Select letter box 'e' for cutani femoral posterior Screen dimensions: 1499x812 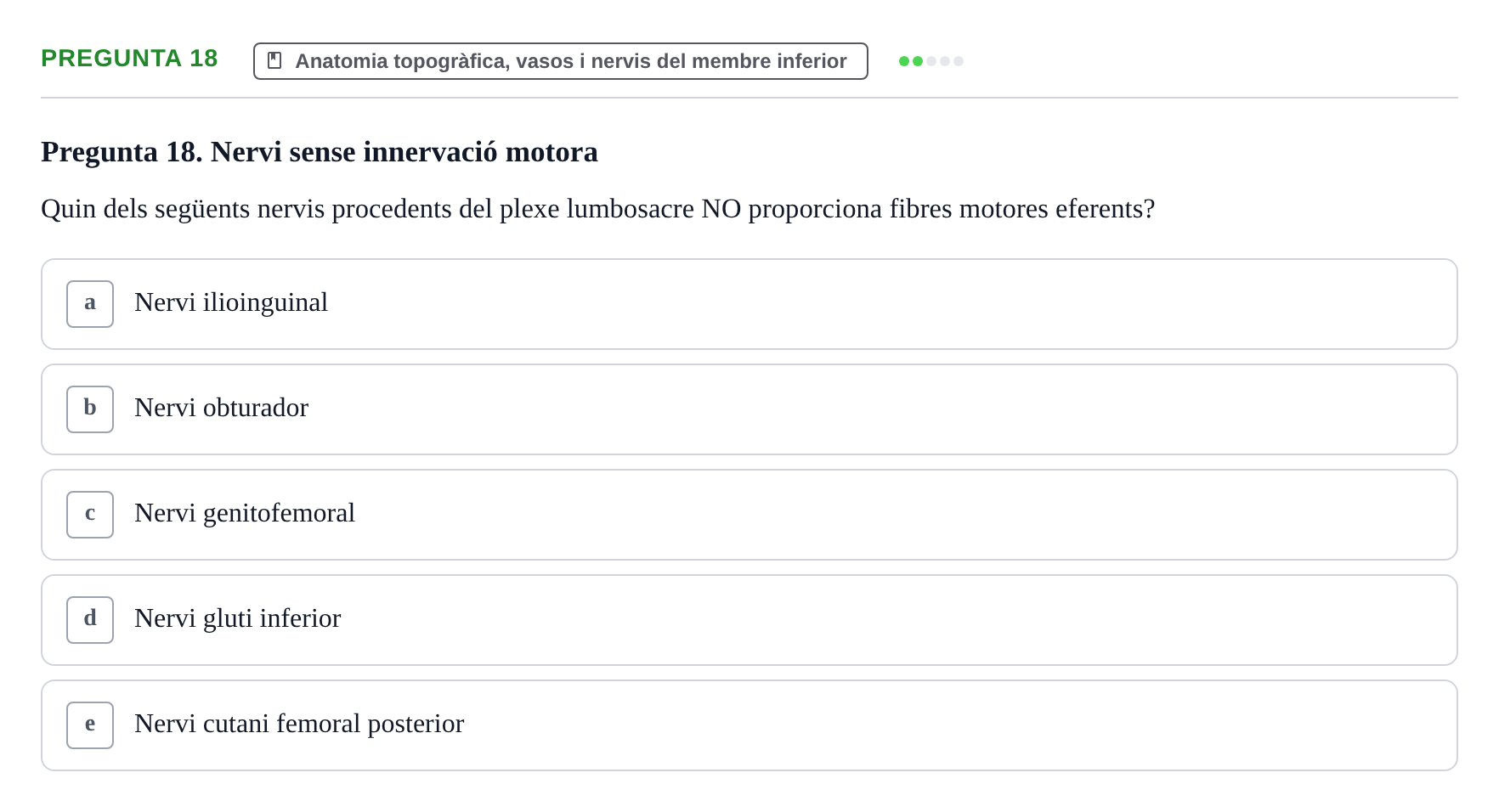(x=90, y=725)
